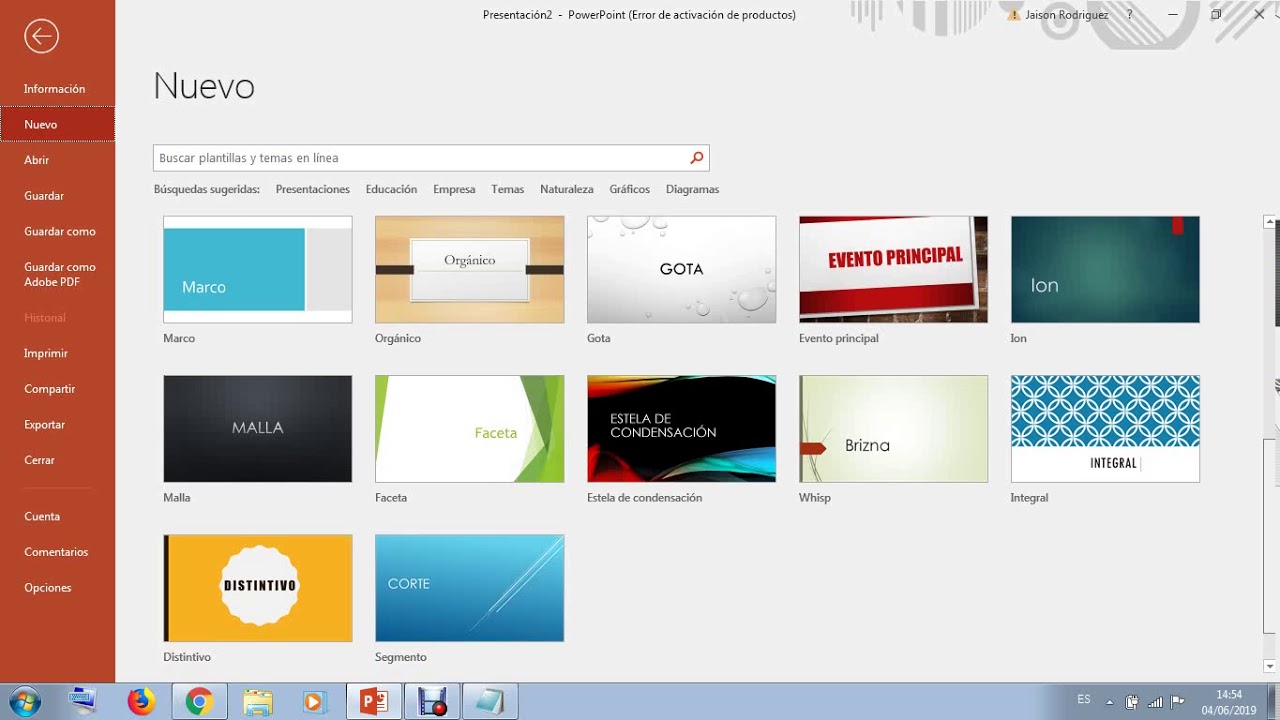This screenshot has height=720, width=1280.
Task: Click the activation warning icon beside Jaison Rodriguez
Action: tap(1014, 15)
